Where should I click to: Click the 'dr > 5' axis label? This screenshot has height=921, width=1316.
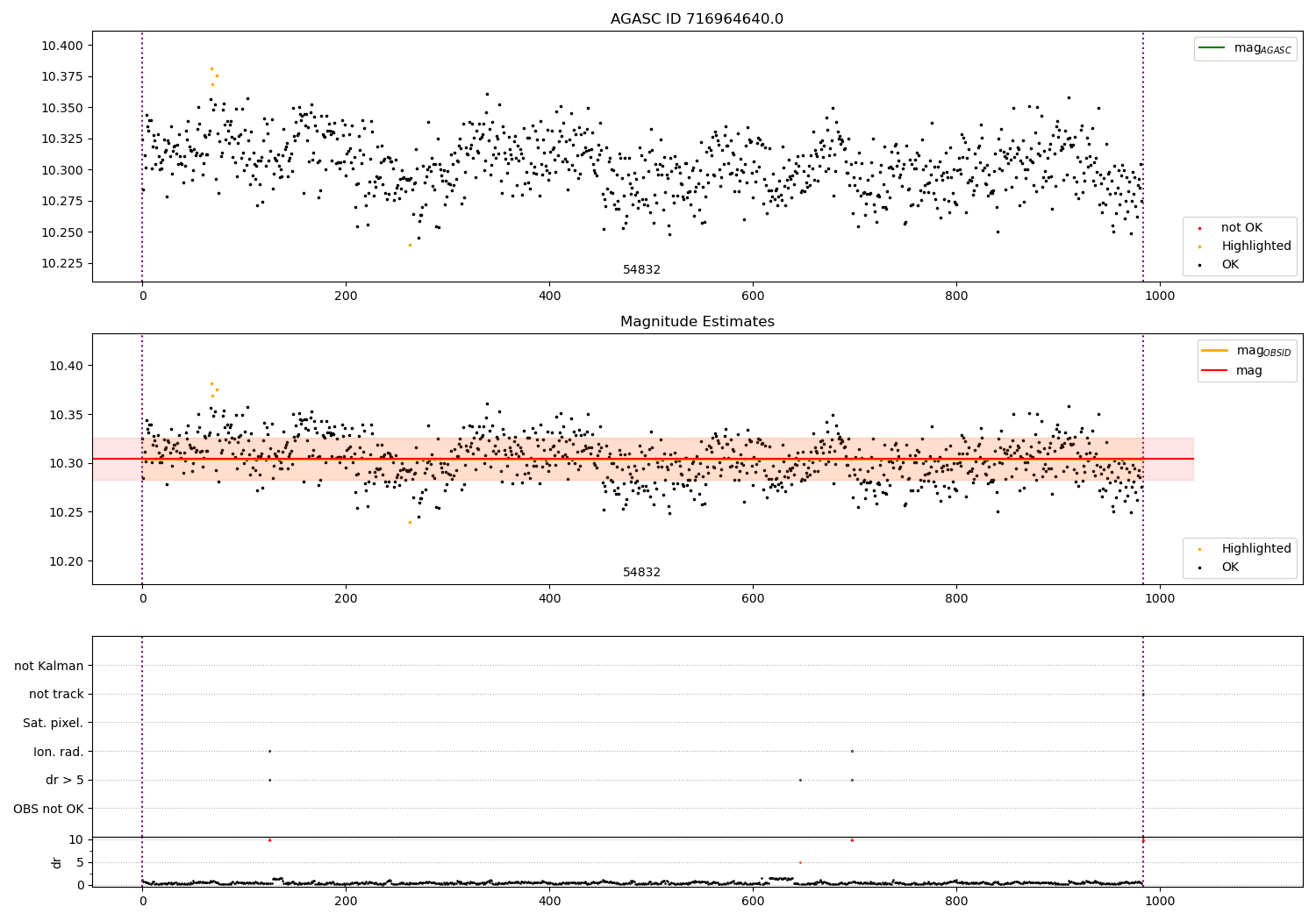65,781
